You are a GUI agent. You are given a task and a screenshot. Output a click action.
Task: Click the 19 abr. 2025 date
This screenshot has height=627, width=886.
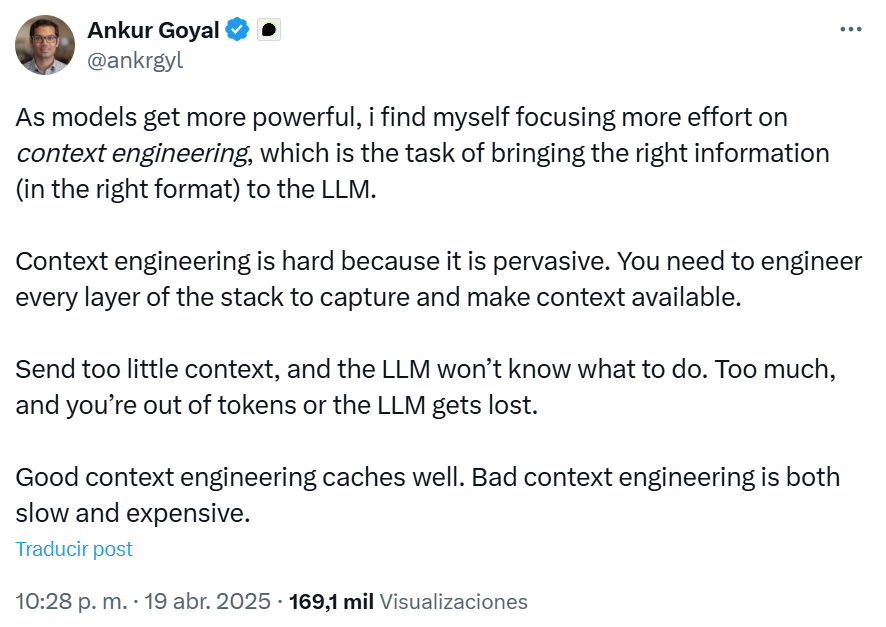(208, 602)
